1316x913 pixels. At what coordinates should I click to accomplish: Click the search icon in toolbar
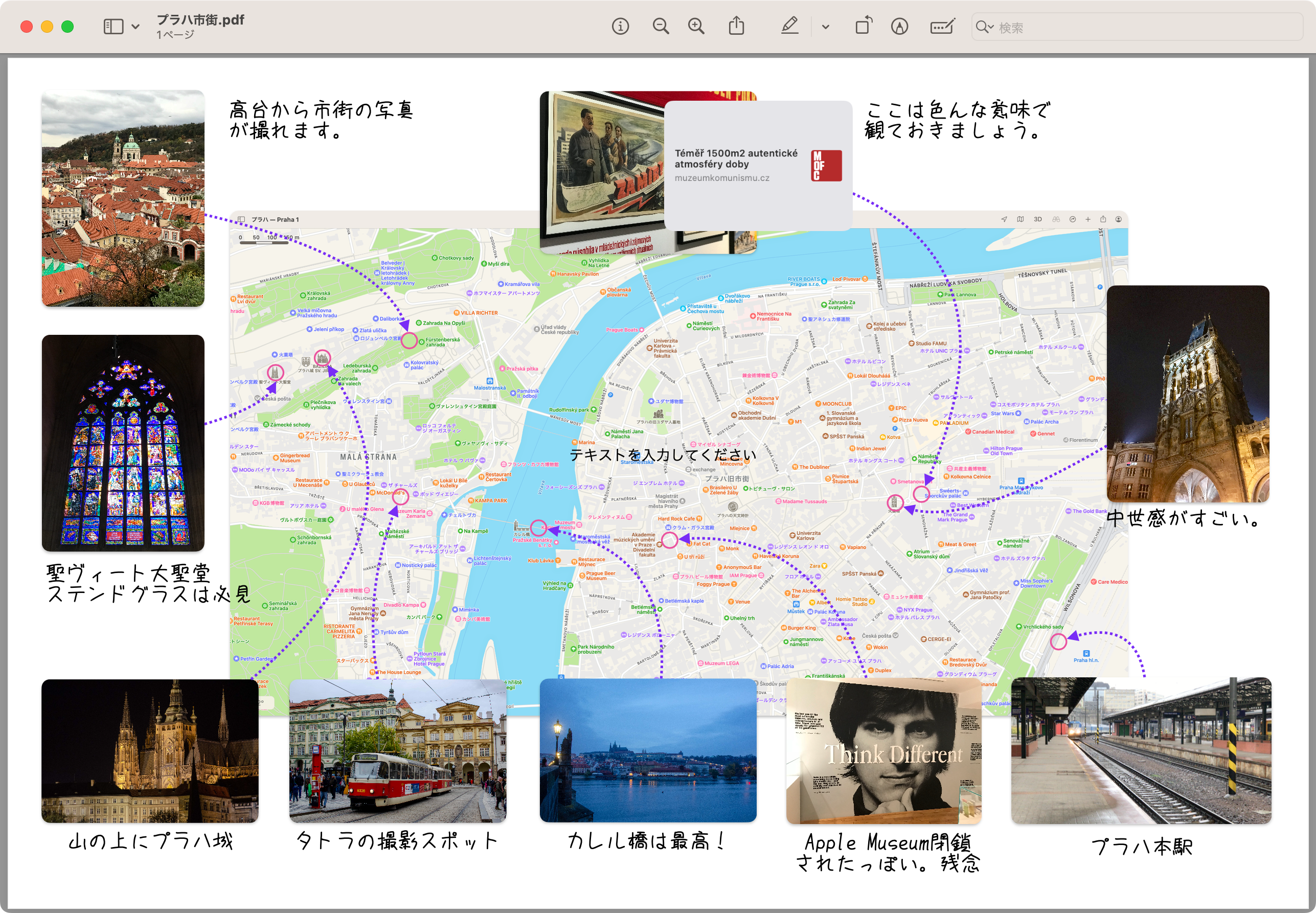[x=983, y=27]
